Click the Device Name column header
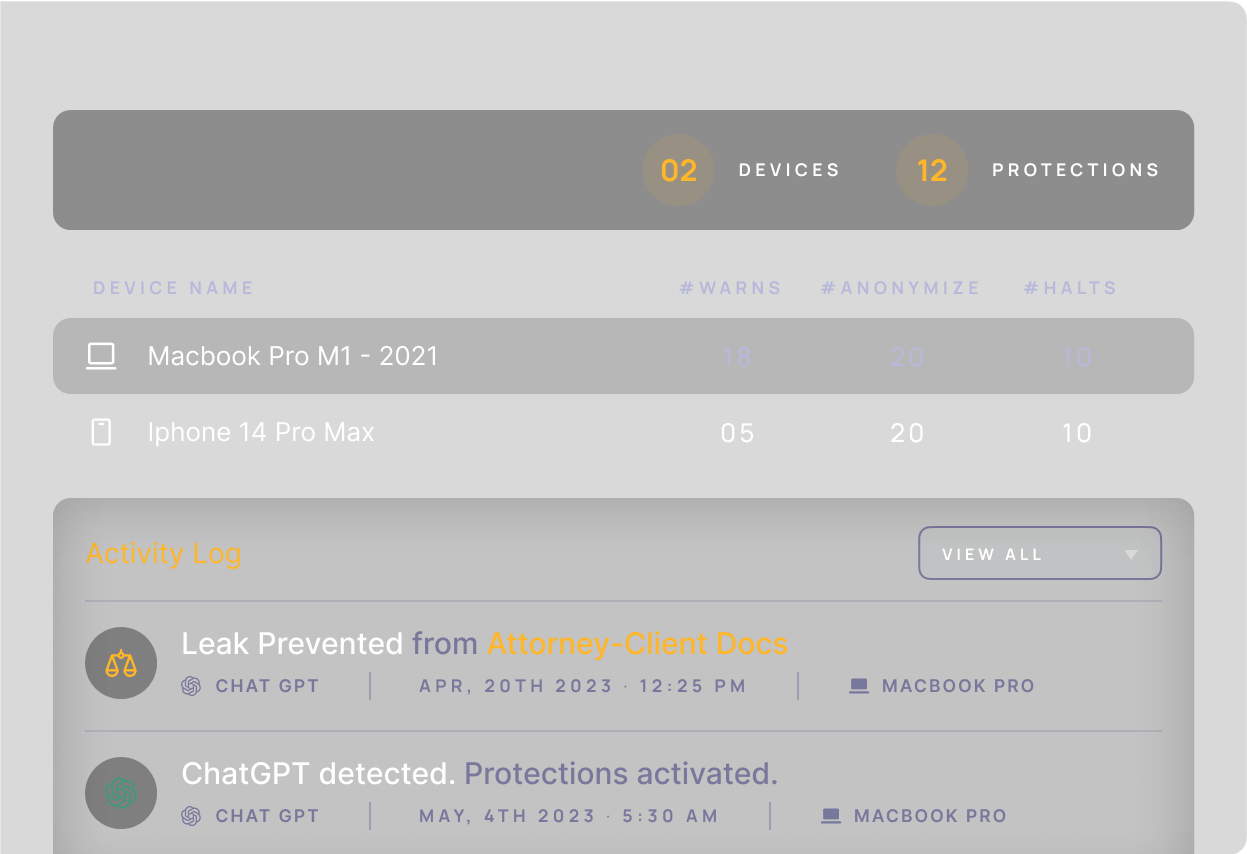This screenshot has height=854, width=1247. (x=173, y=288)
